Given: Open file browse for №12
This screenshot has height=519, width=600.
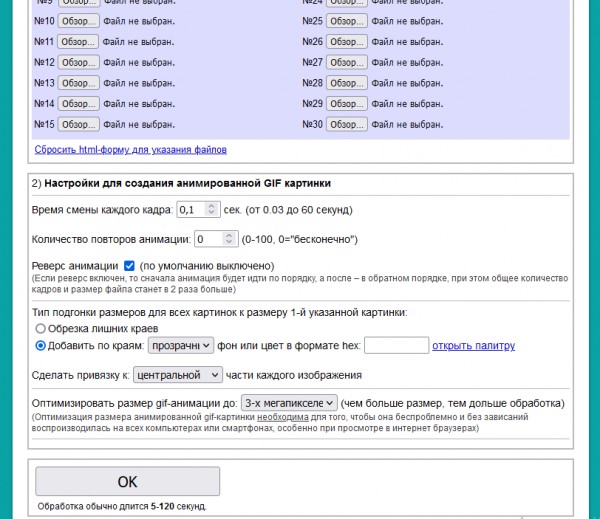Looking at the screenshot, I should [78, 62].
